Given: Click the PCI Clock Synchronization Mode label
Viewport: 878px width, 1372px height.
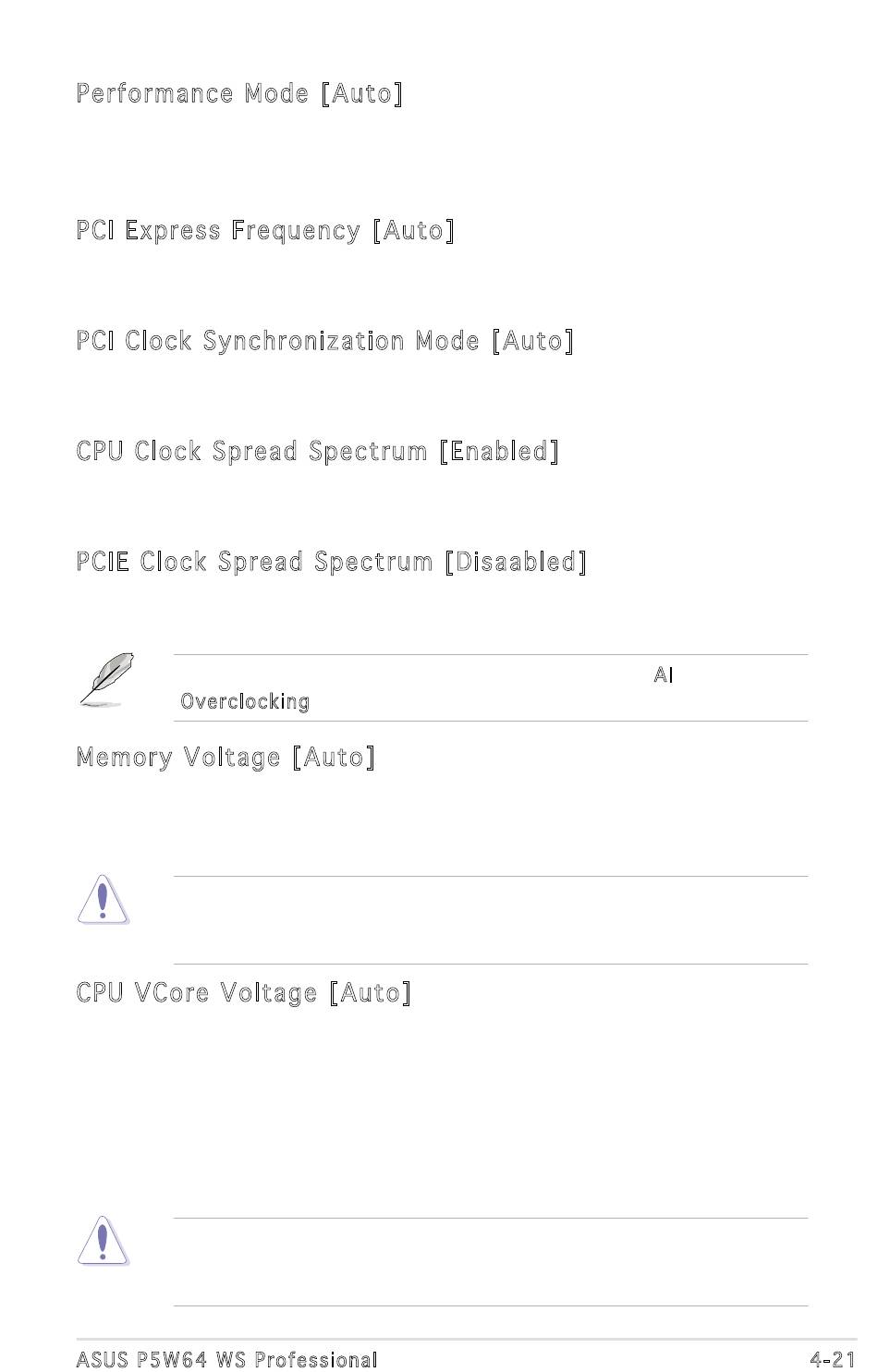Looking at the screenshot, I should 278,341.
